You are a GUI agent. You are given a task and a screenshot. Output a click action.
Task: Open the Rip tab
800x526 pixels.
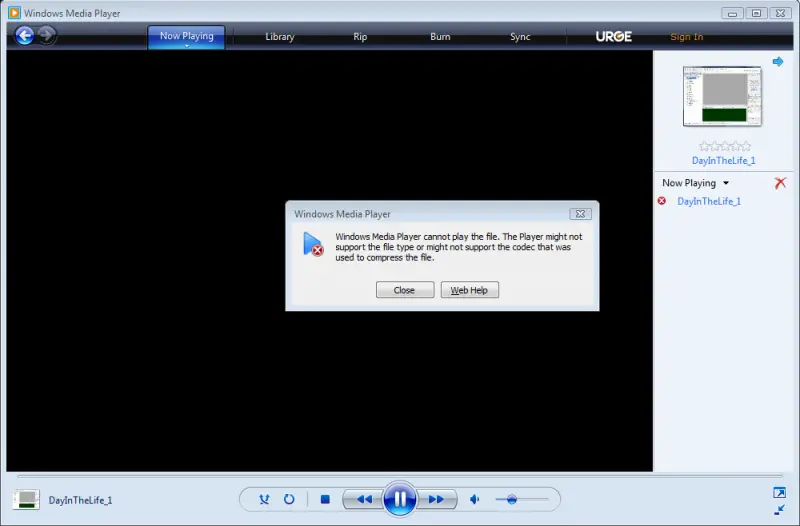[x=360, y=37]
